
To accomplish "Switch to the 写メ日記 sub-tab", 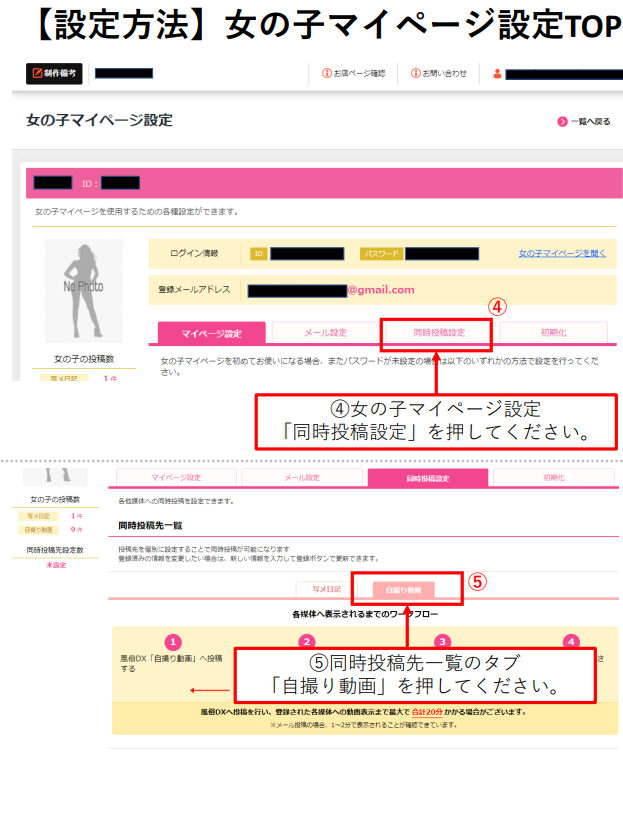I will [x=327, y=589].
